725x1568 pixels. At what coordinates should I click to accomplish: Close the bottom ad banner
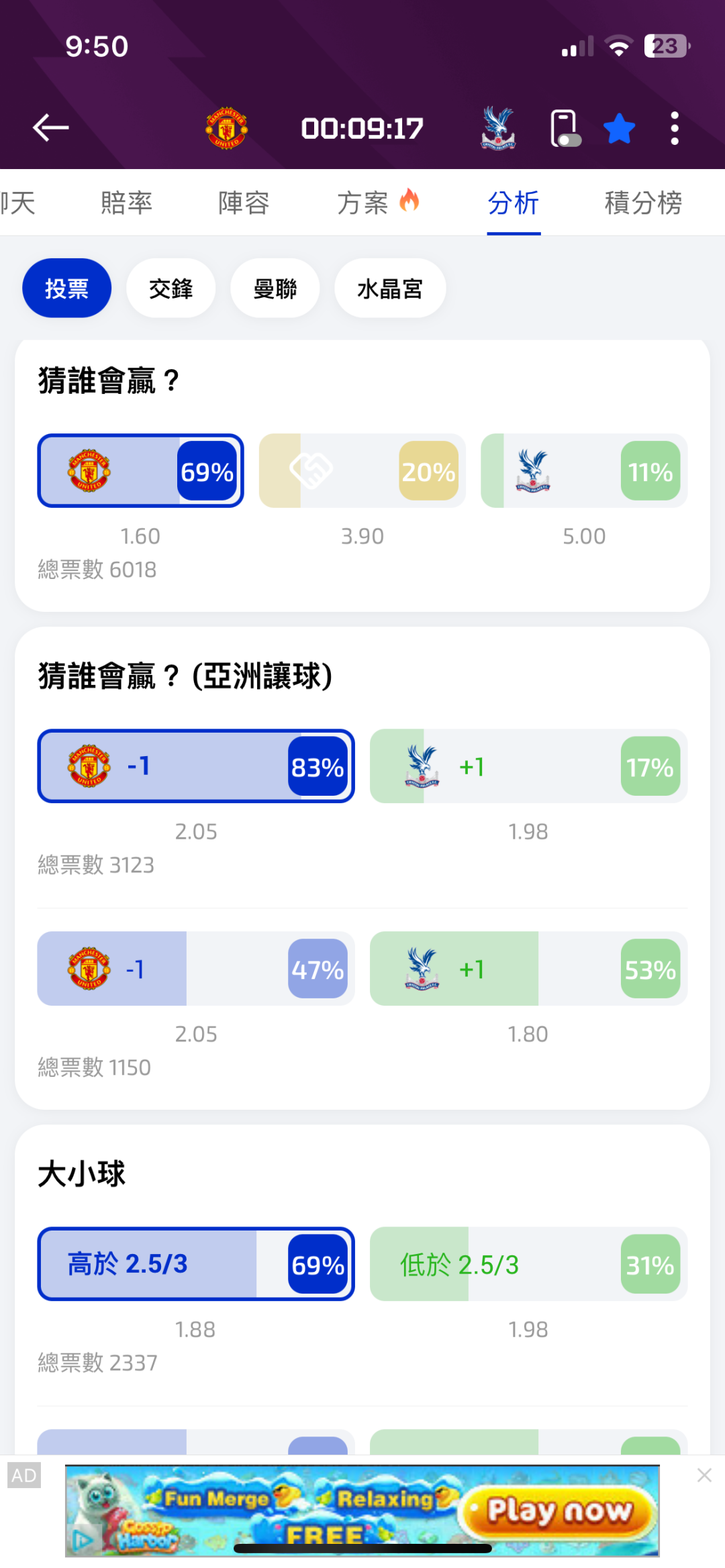point(704,1475)
